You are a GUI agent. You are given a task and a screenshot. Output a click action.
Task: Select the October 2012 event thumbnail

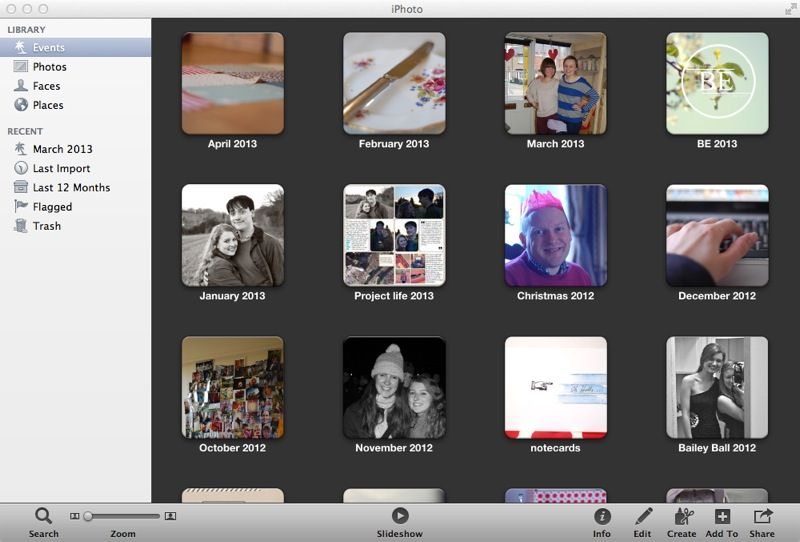(x=233, y=387)
